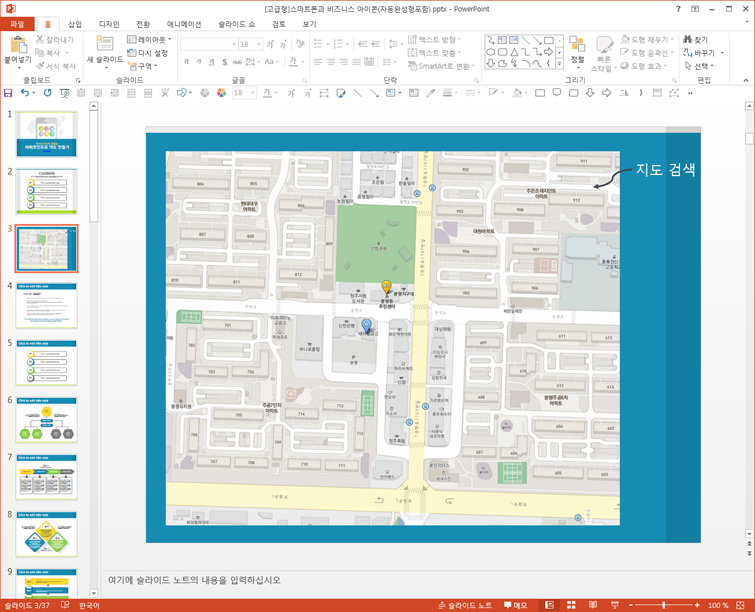Image resolution: width=755 pixels, height=612 pixels.
Task: Start slideshow from quick access toolbar icon
Action: tap(64, 93)
